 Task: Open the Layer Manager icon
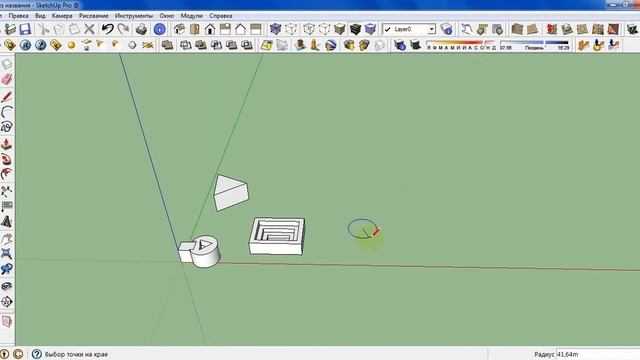pyautogui.click(x=447, y=29)
